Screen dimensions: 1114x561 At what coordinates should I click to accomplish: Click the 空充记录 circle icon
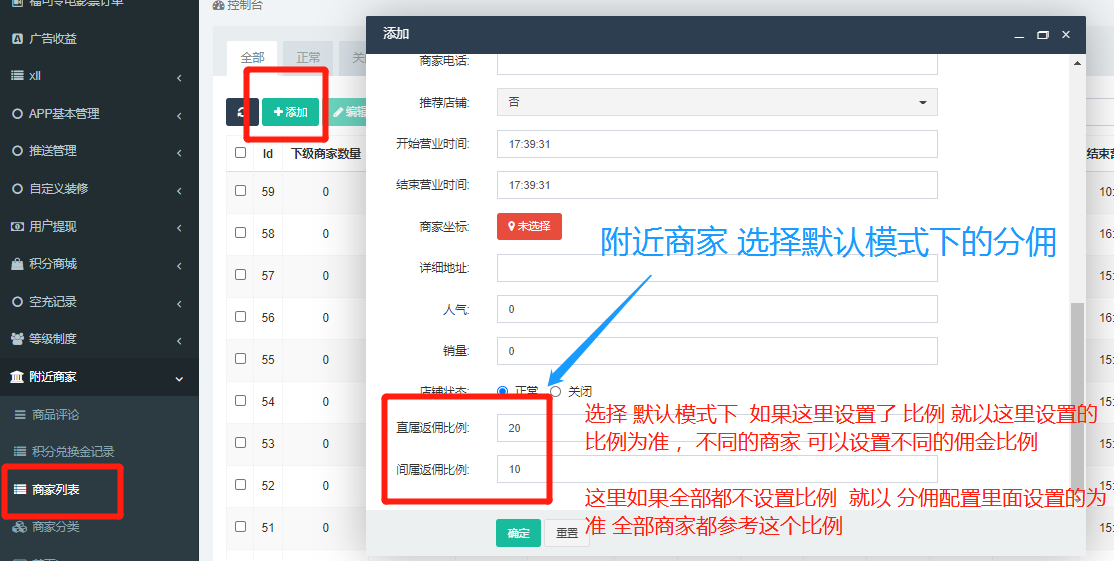click(x=18, y=302)
